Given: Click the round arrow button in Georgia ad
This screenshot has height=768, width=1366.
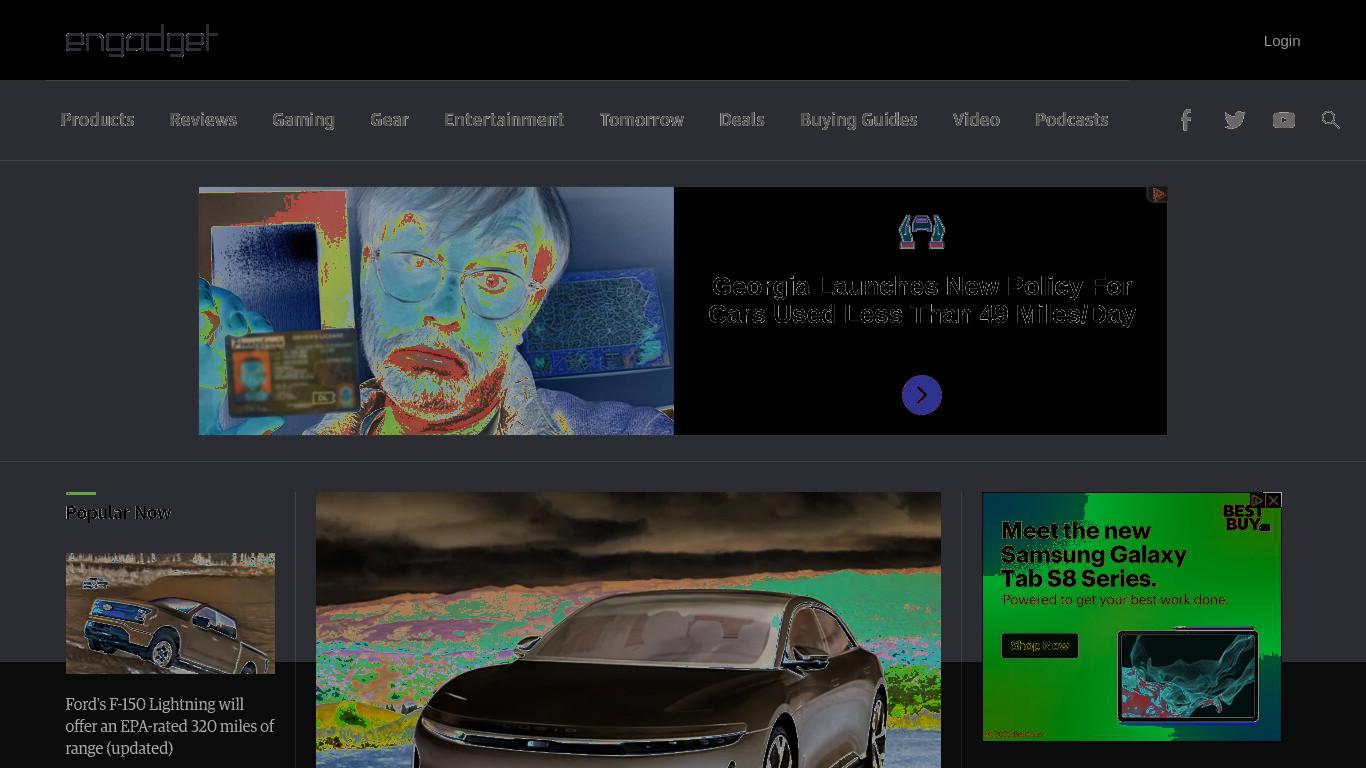Looking at the screenshot, I should tap(922, 395).
